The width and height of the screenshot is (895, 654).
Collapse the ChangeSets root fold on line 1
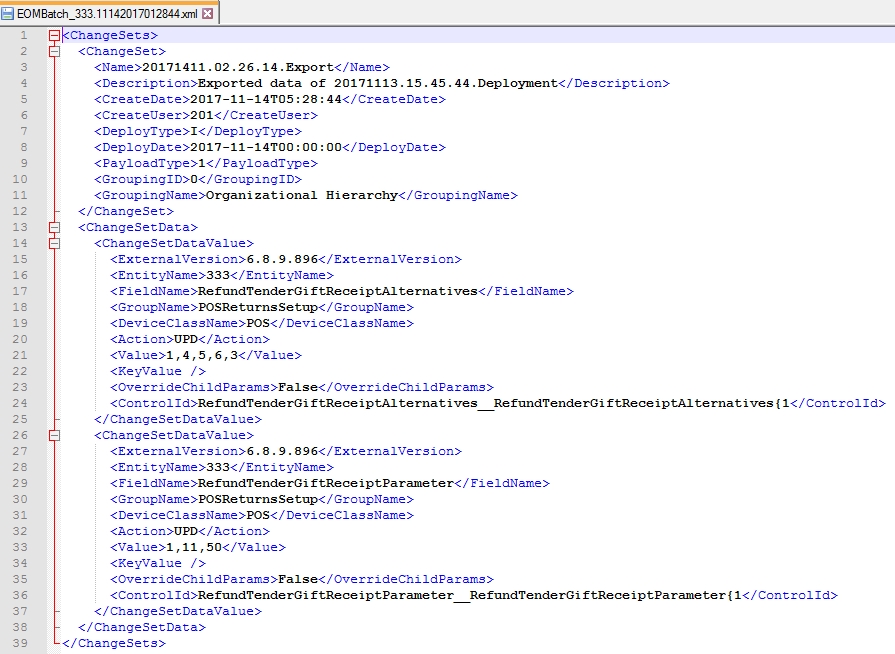[x=54, y=36]
